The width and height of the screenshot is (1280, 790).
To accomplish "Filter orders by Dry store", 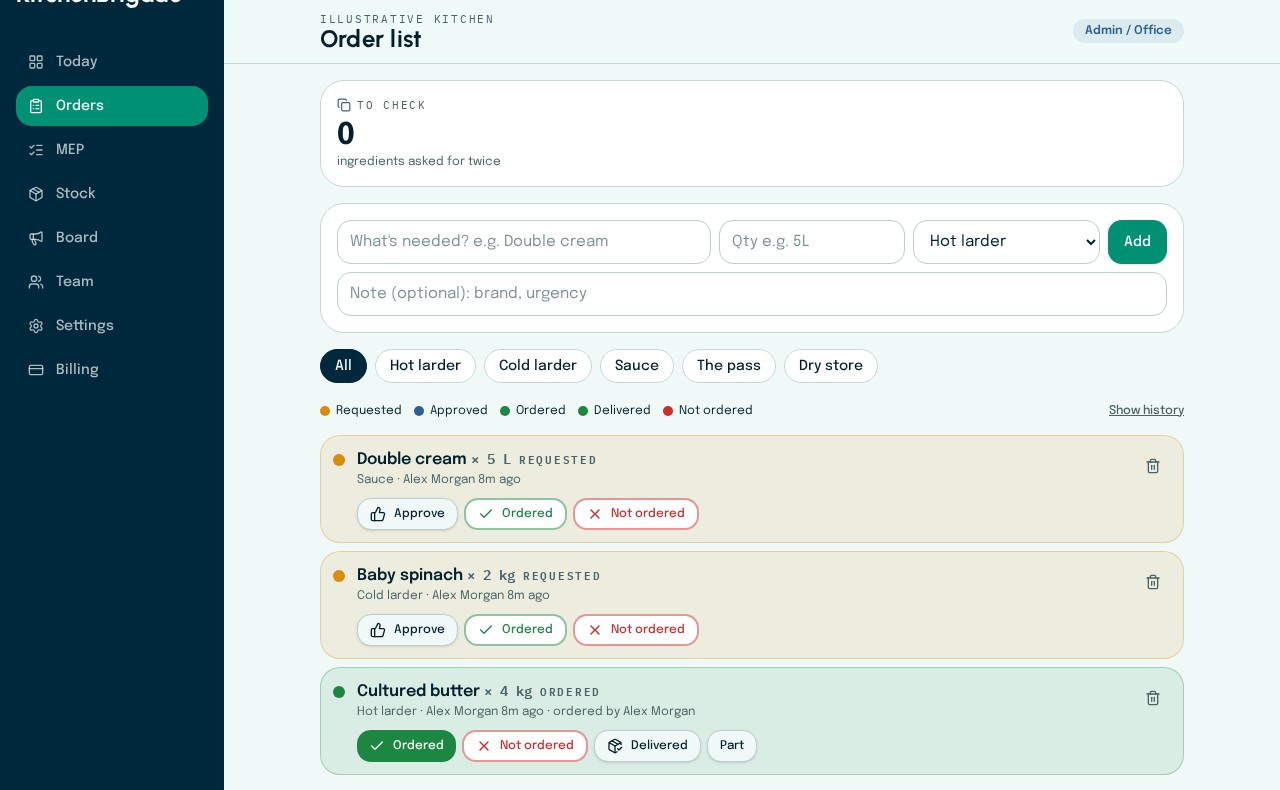I will click(831, 366).
